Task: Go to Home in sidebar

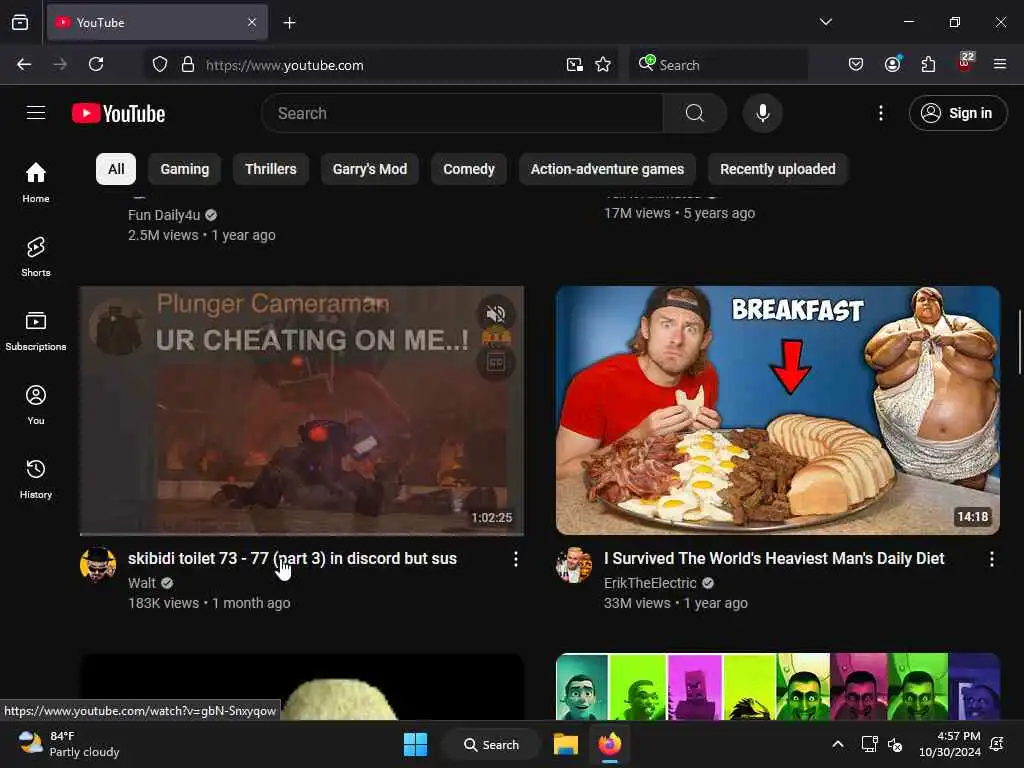Action: coord(36,182)
